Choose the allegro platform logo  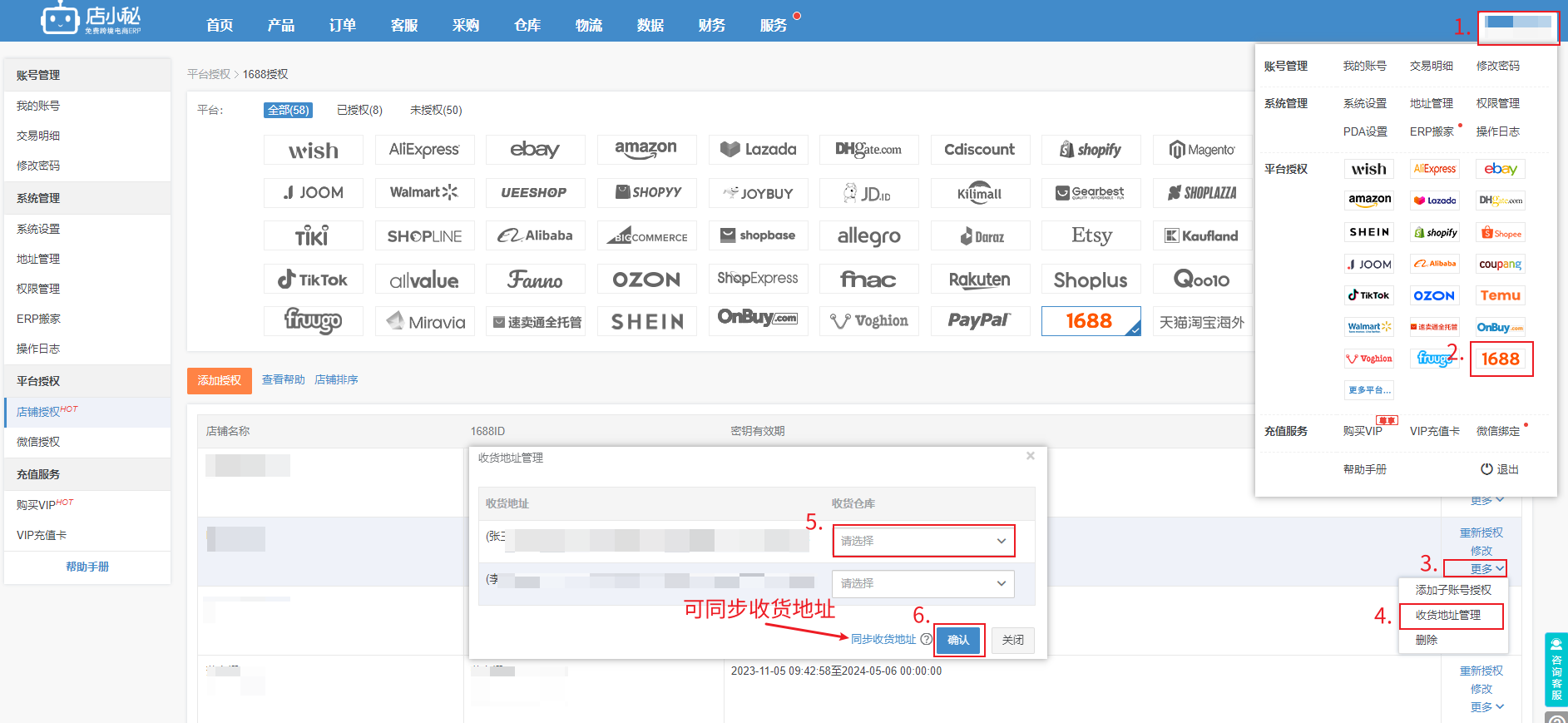coord(869,236)
